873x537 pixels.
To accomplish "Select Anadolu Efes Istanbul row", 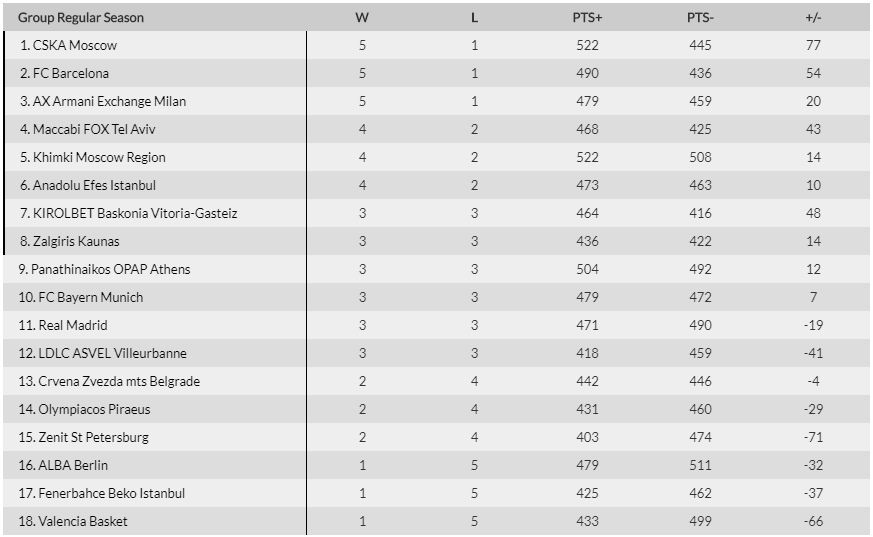I will click(436, 185).
